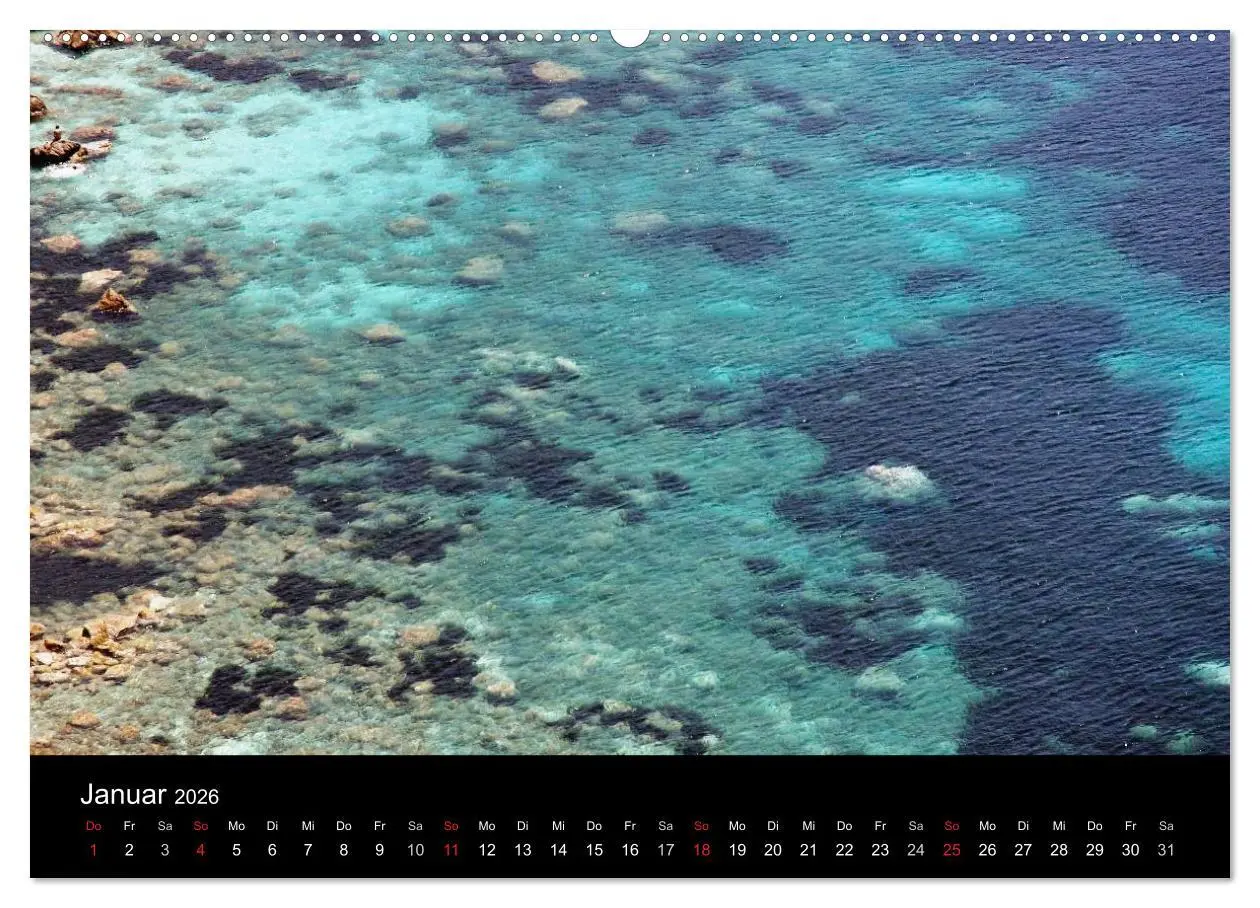Click the white submerged rock in water
Screen dimensions: 1260x908
tap(897, 480)
